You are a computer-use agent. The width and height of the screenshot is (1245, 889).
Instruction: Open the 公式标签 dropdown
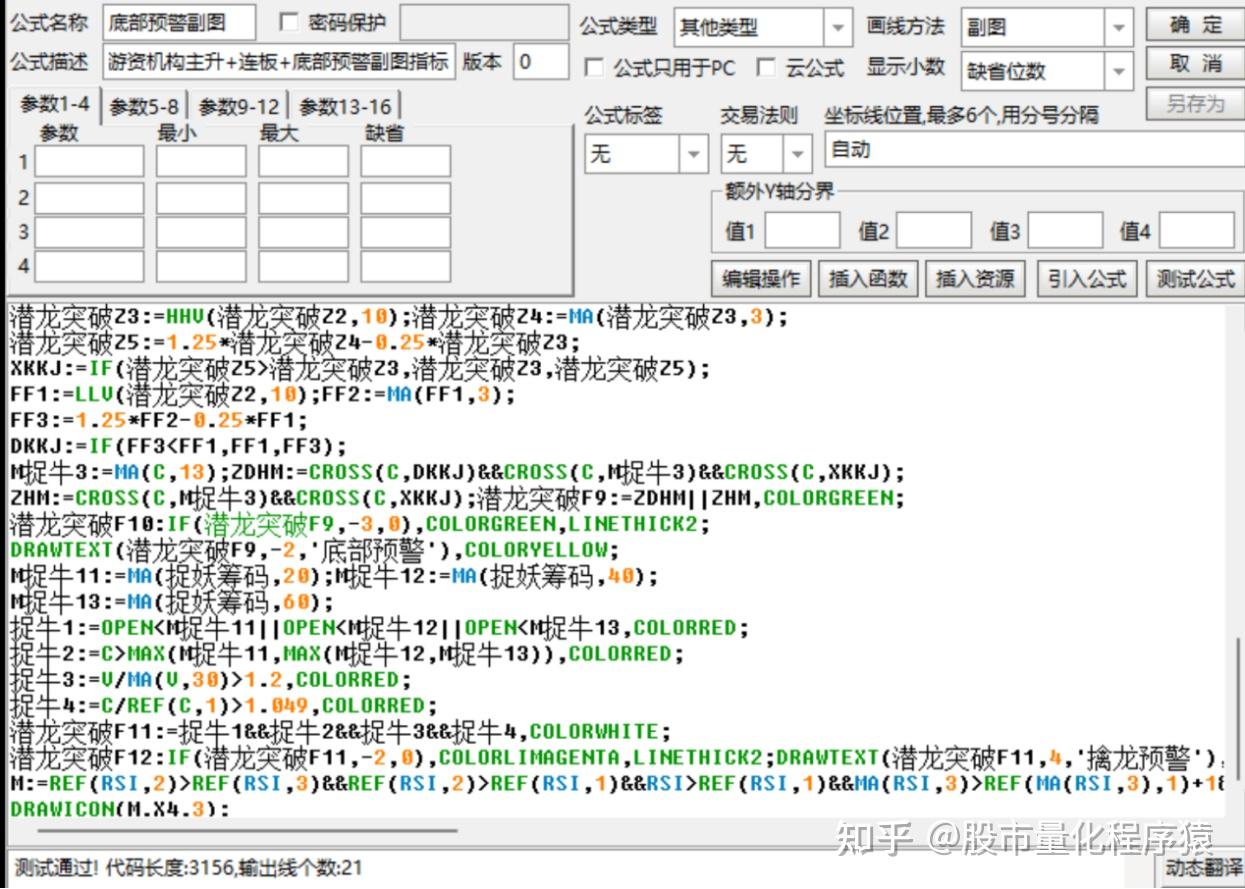[x=693, y=154]
